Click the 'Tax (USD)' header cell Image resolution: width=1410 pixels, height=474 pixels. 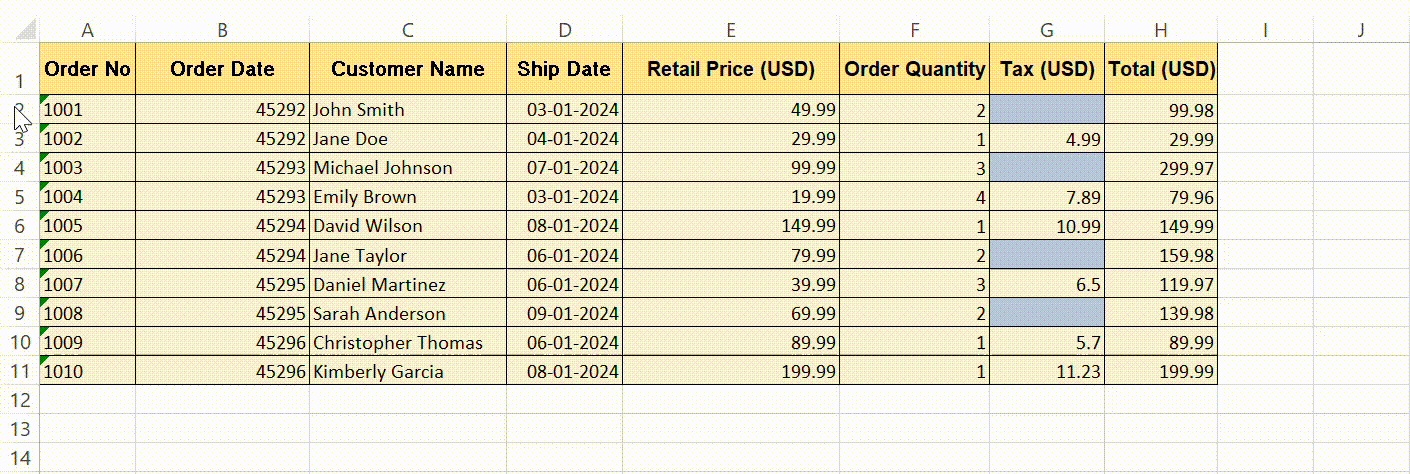pyautogui.click(x=1047, y=69)
